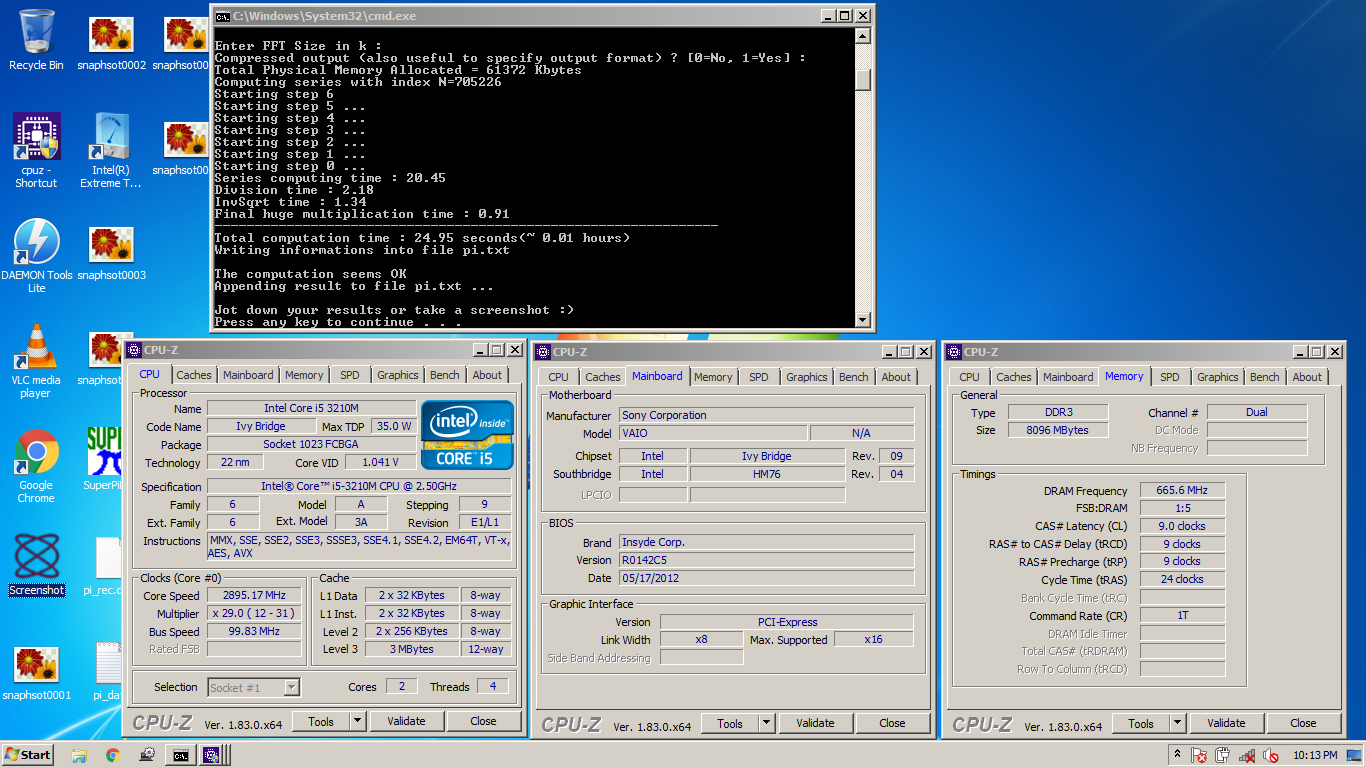Open the CPU tab in middle CPU-Z window
Image resolution: width=1366 pixels, height=768 pixels.
pos(559,377)
